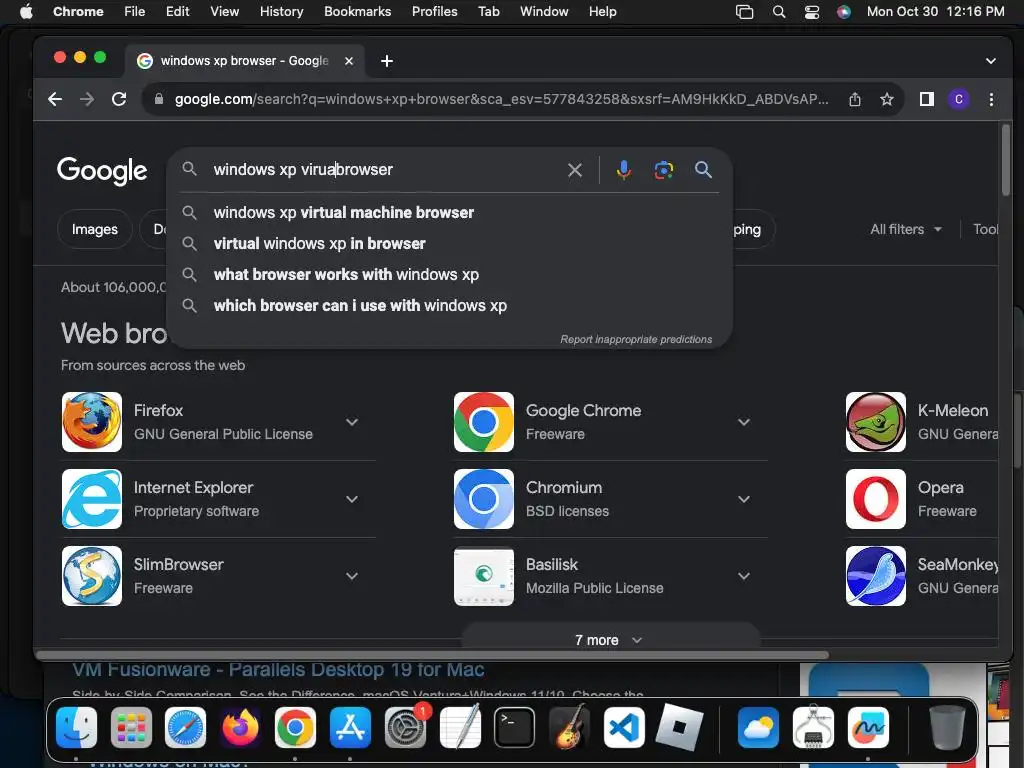Click the Opera logo in results
Viewport: 1024px width, 768px height.
pos(876,499)
